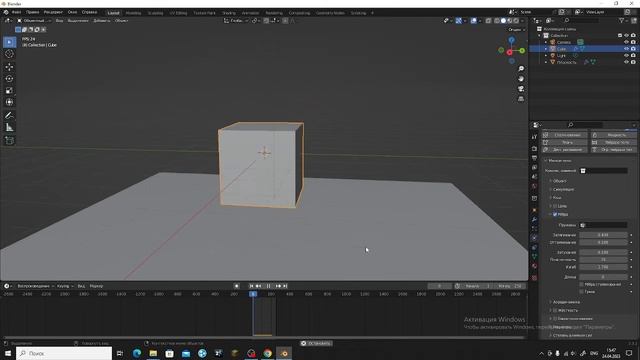Toggle render camera icon for Camera row
This screenshot has height=360, width=640.
coord(633,42)
